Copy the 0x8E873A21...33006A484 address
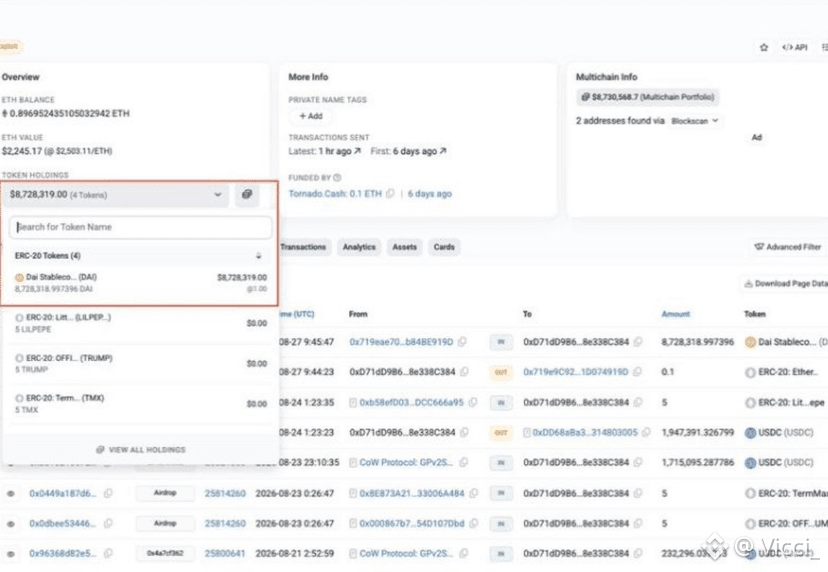This screenshot has height=572, width=828. (x=474, y=494)
